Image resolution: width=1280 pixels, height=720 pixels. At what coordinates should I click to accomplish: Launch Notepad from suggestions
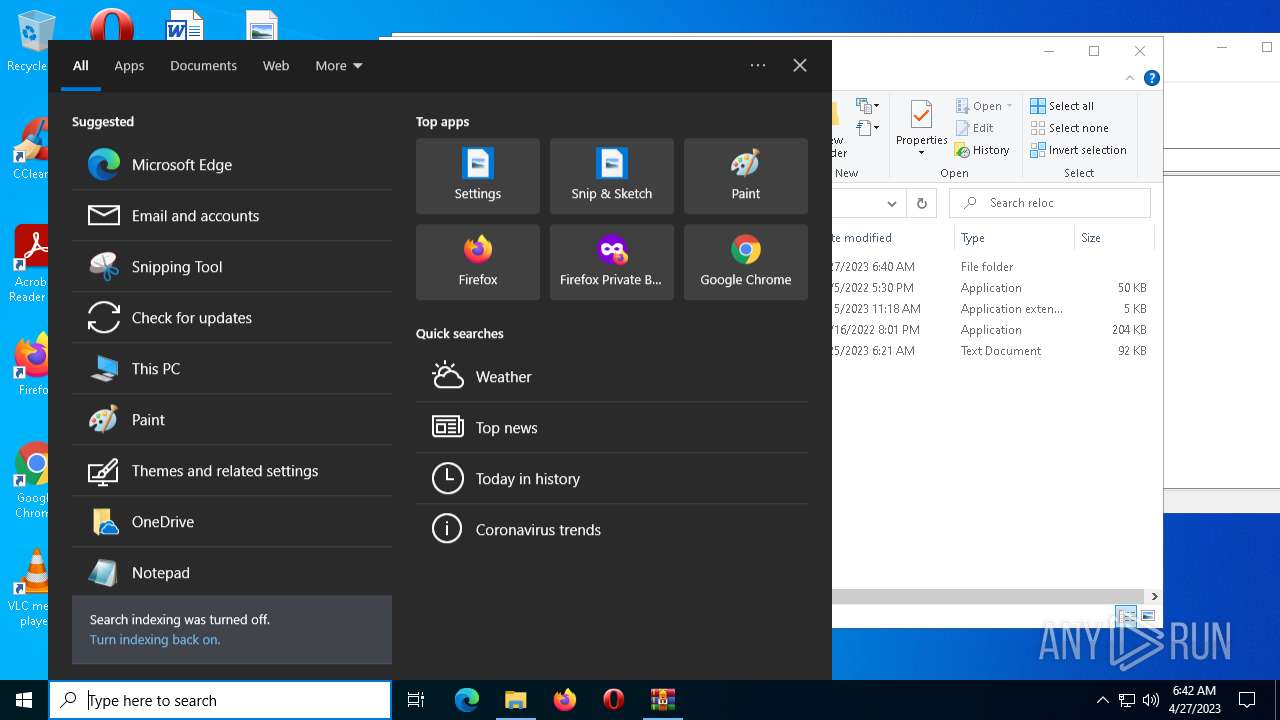232,573
